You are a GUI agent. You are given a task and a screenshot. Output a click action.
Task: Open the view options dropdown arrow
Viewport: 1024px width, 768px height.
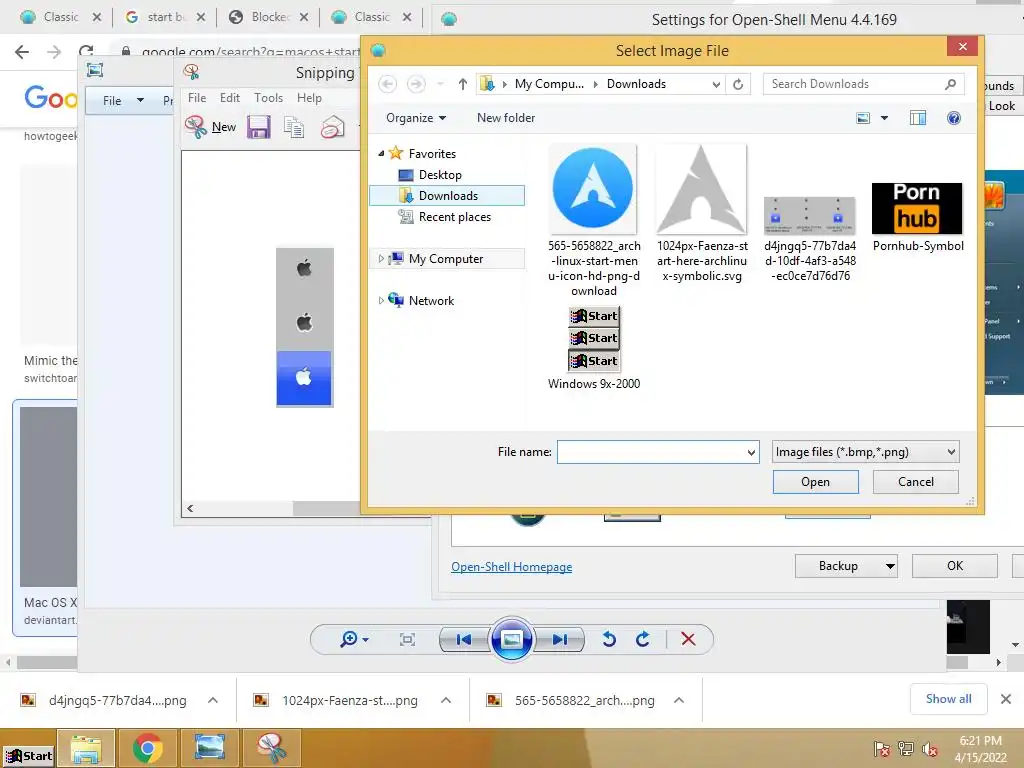[884, 118]
